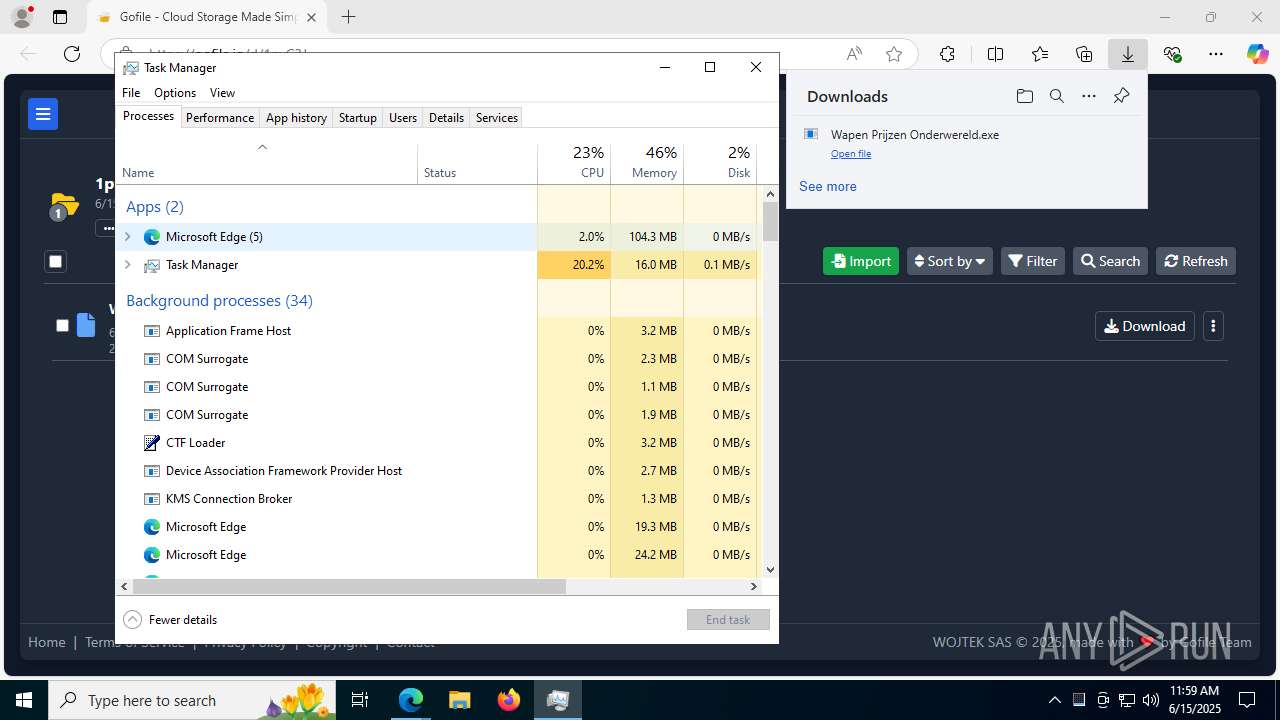Click the horizontal scrollbar in Task Manager
Viewport: 1280px width, 720px height.
click(x=348, y=586)
